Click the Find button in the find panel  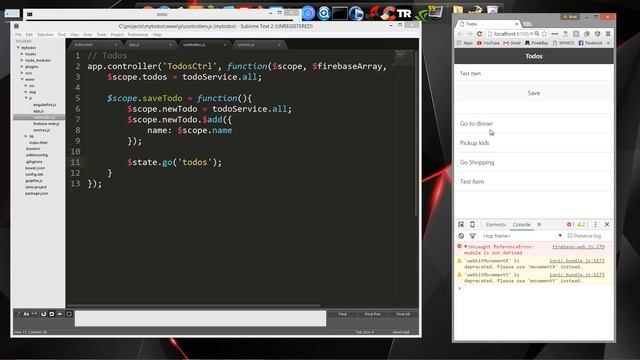point(342,314)
